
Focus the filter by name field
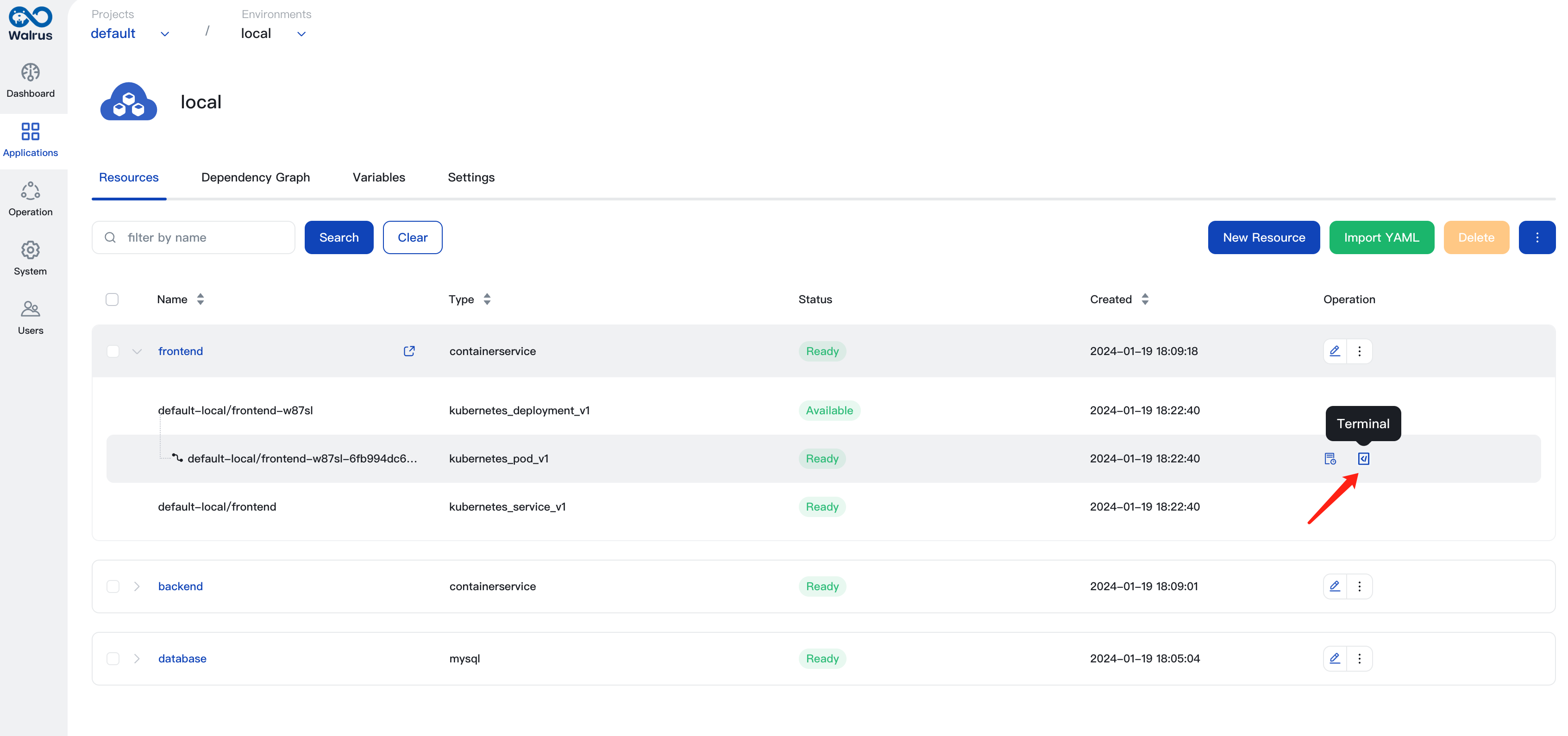point(193,237)
